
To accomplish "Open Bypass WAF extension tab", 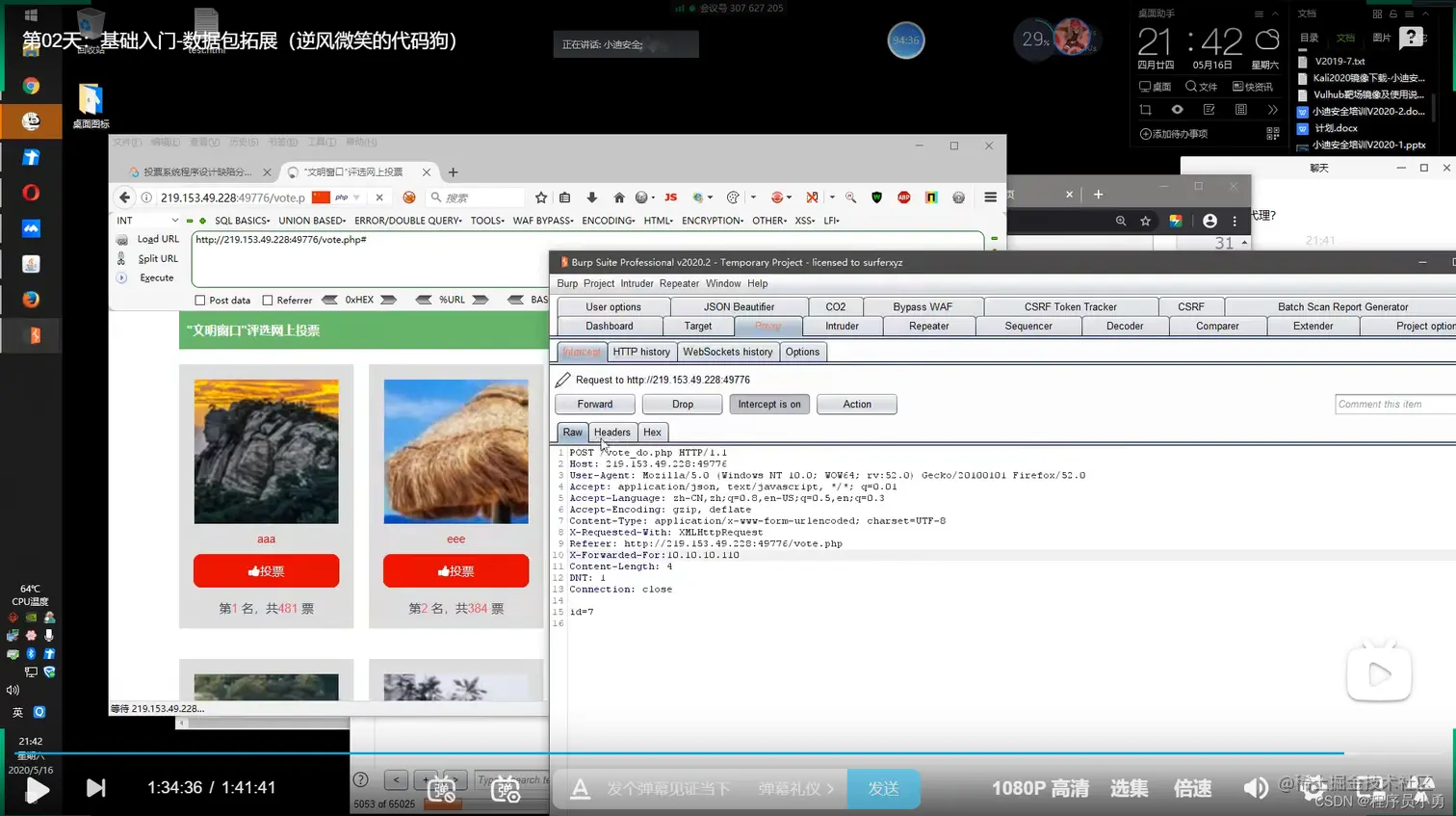I will tap(923, 306).
